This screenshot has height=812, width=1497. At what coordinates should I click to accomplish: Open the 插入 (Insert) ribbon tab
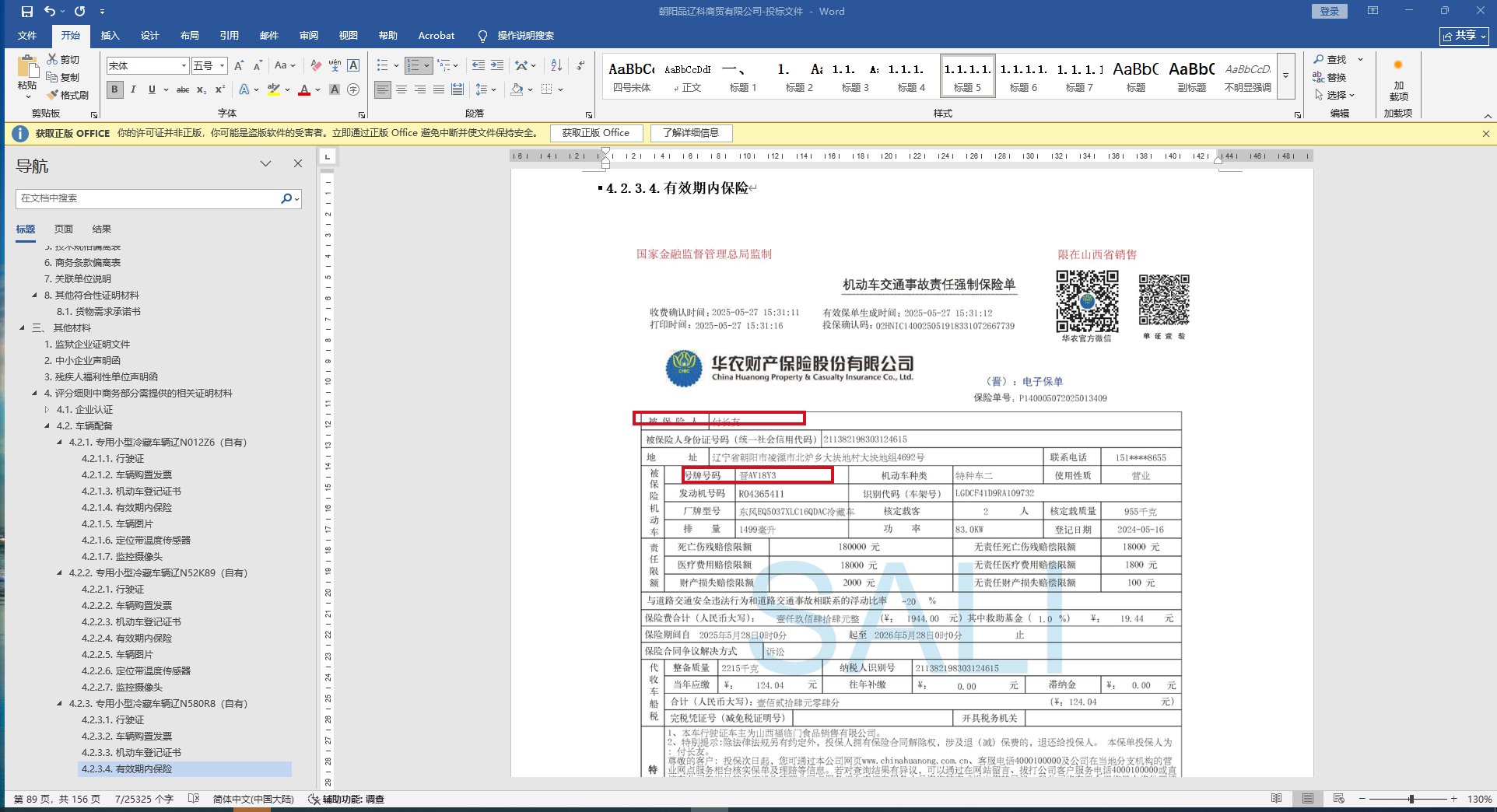(110, 36)
